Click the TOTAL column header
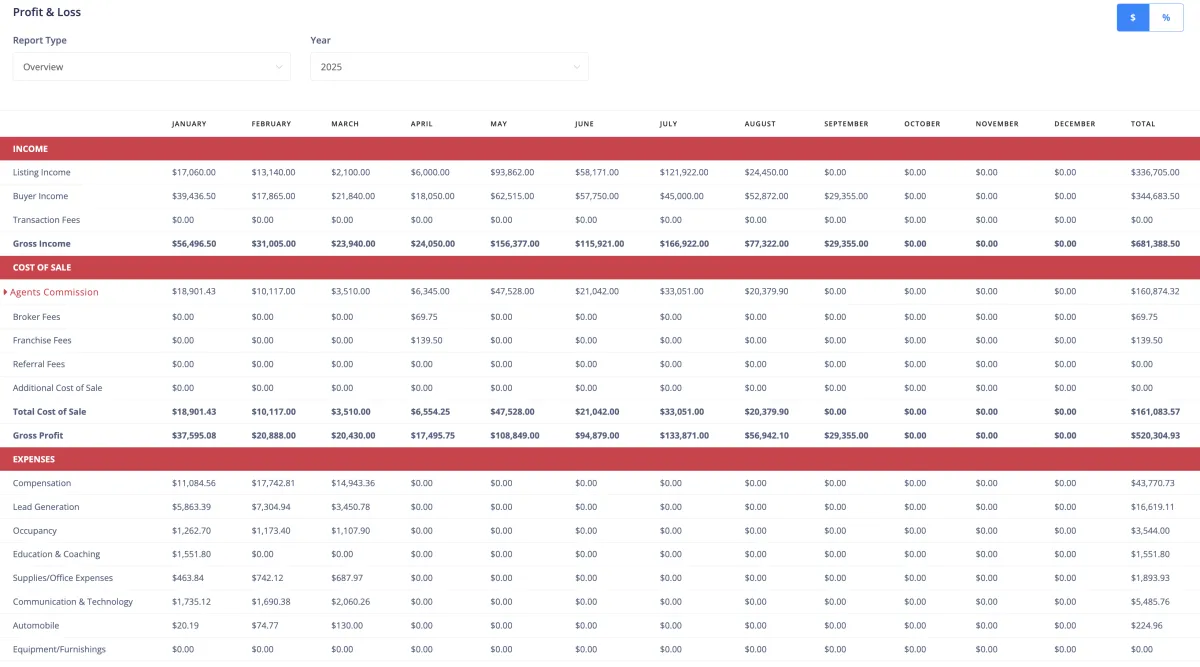The width and height of the screenshot is (1200, 667). coord(1143,124)
